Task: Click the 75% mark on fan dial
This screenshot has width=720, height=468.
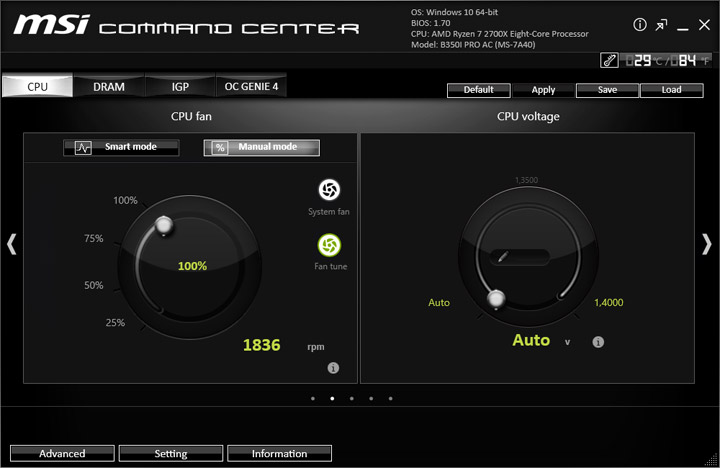Action: (94, 238)
